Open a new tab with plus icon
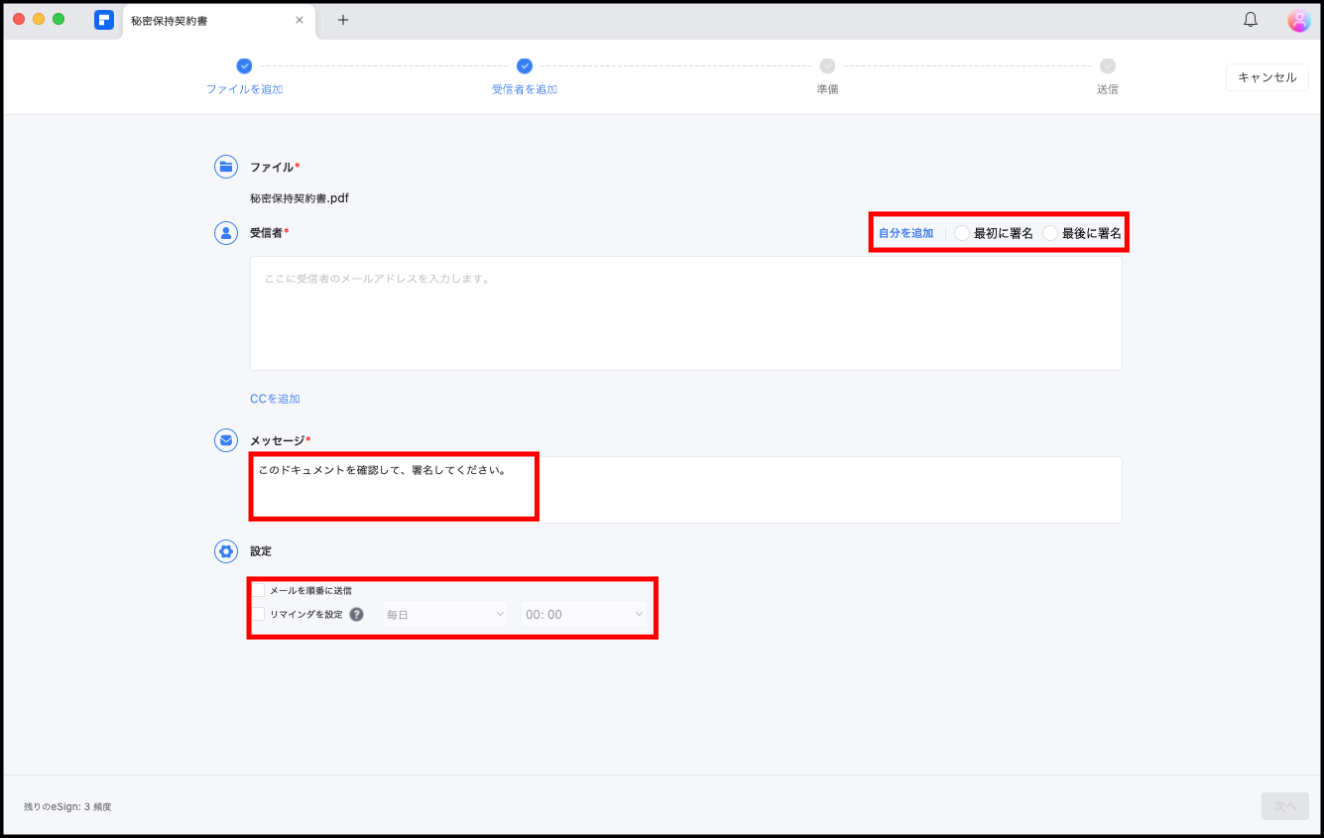1324x838 pixels. (343, 20)
